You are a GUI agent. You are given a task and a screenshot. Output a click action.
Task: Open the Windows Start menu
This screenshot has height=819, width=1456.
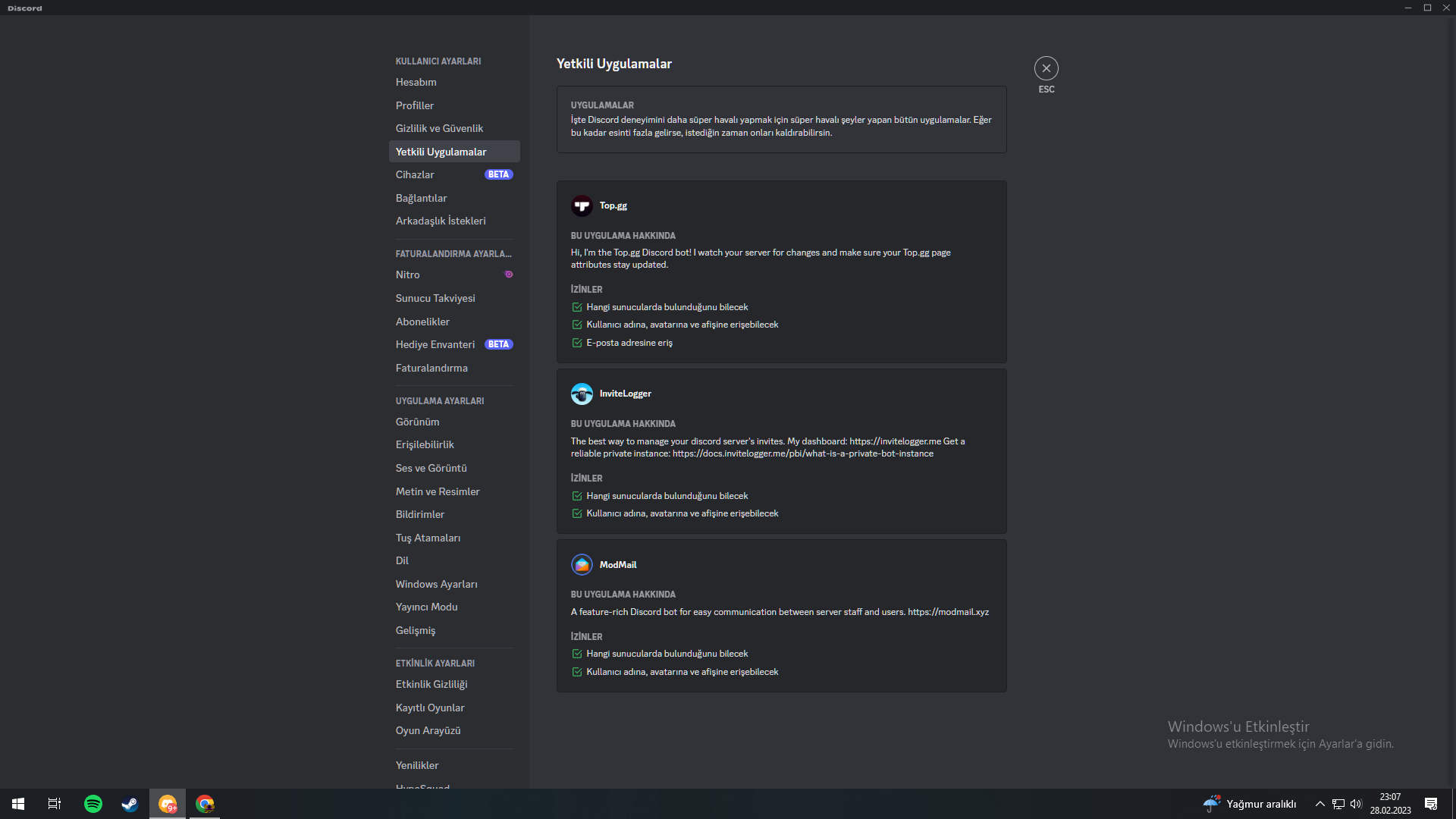[18, 804]
